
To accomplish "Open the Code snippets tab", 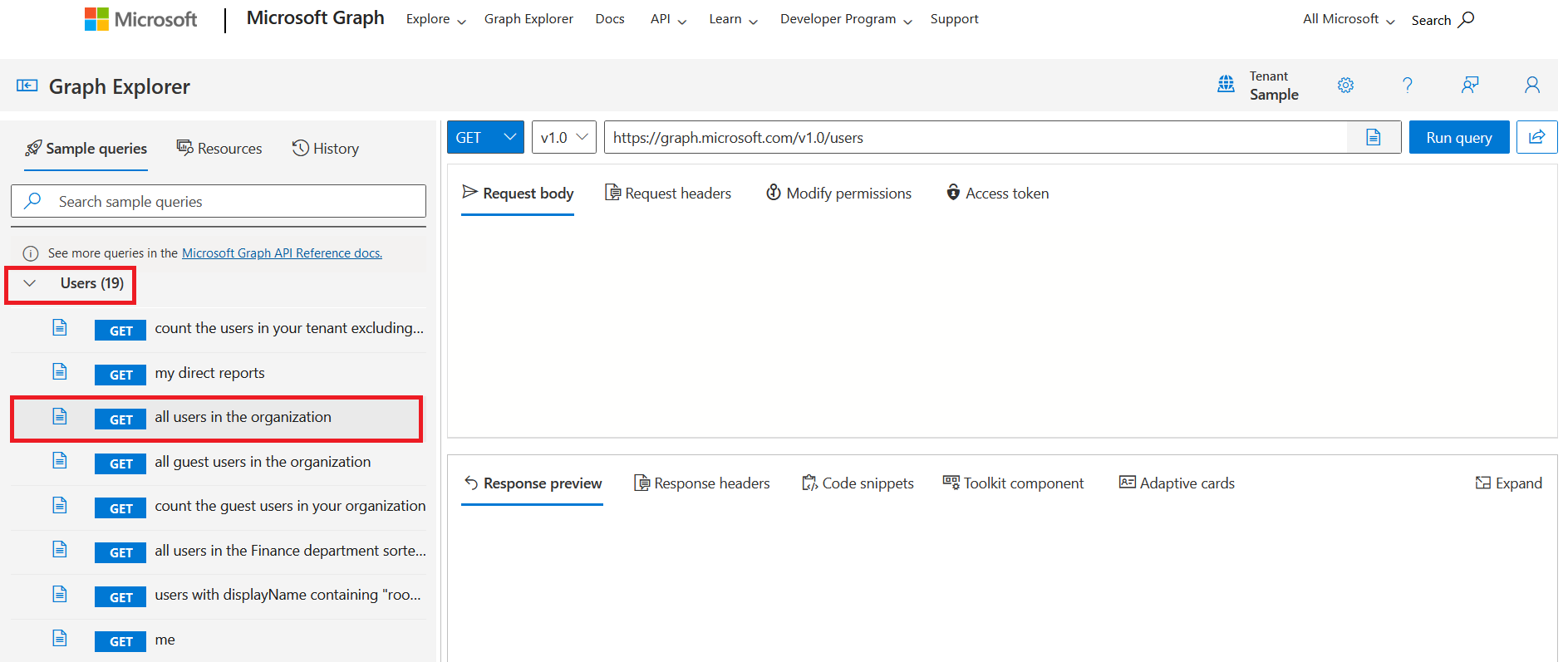I will (x=858, y=483).
